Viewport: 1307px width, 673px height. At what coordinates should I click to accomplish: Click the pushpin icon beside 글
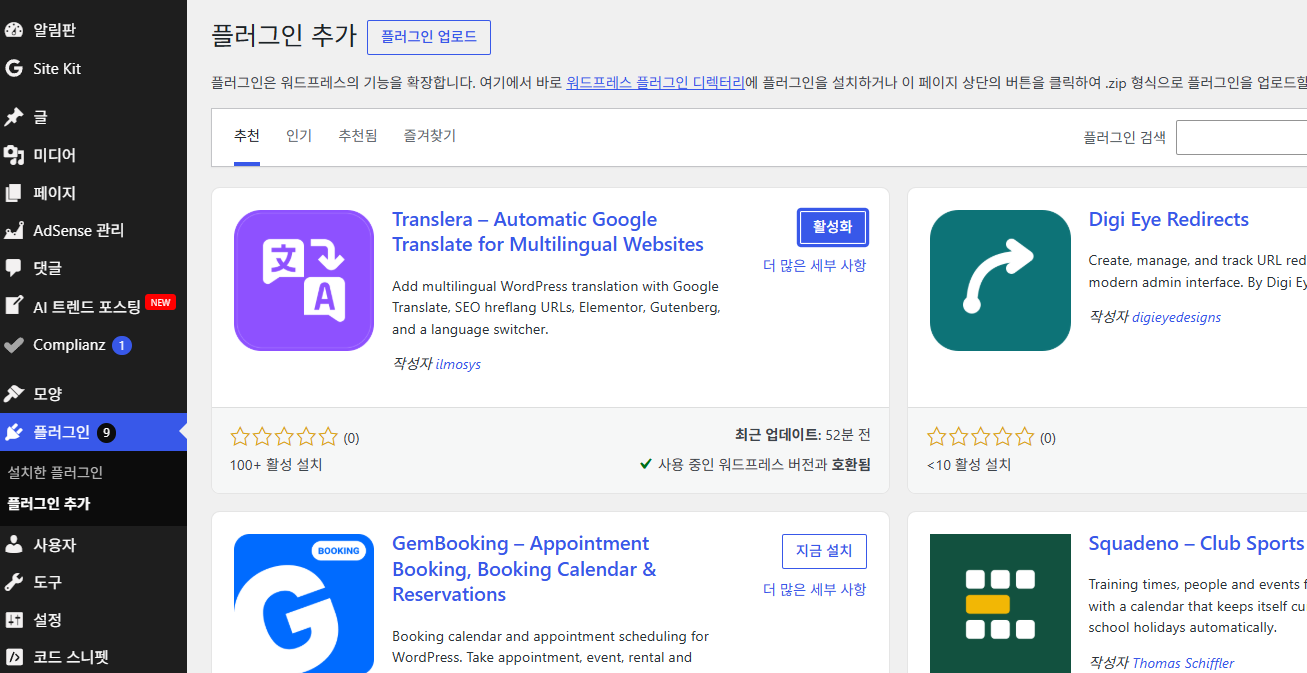pyautogui.click(x=14, y=117)
